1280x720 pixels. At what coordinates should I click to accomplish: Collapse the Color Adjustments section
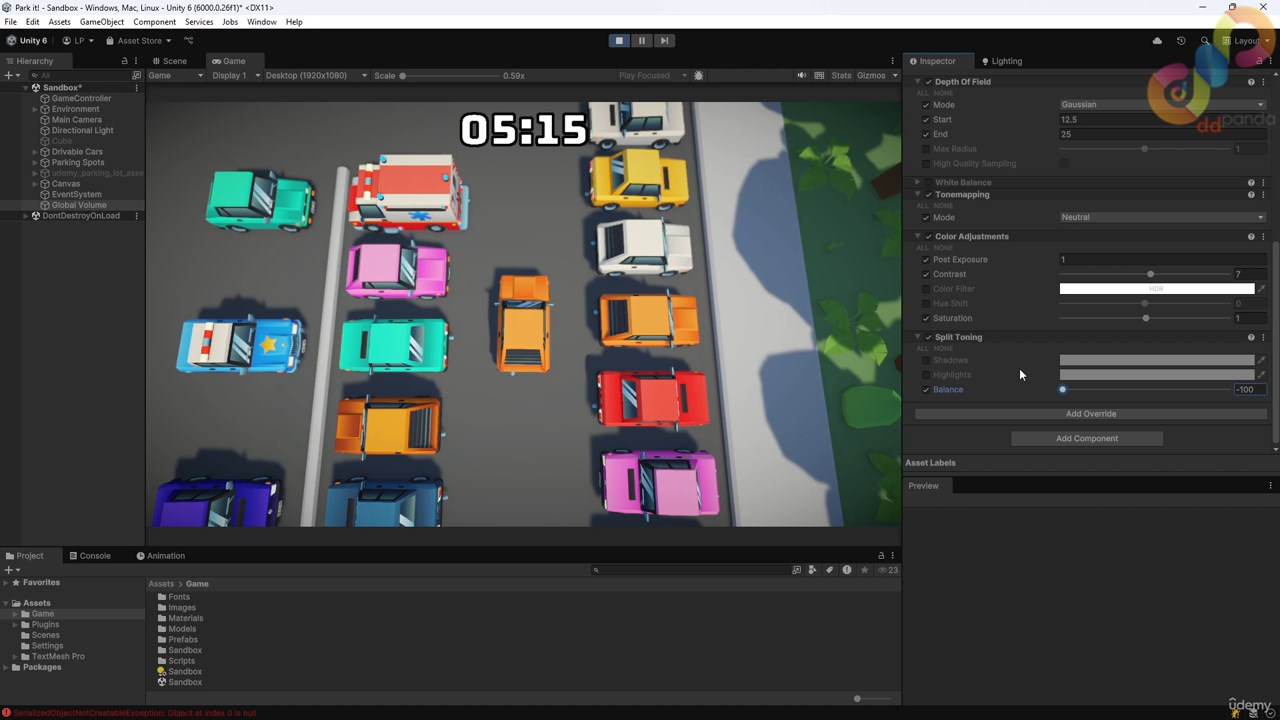917,237
